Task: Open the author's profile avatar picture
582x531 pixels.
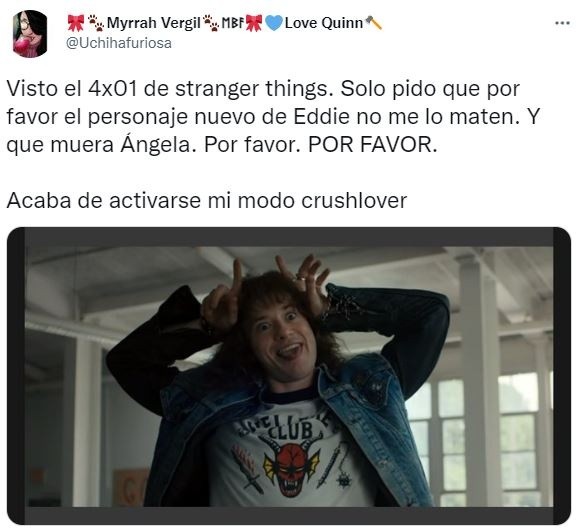Action: [x=30, y=34]
